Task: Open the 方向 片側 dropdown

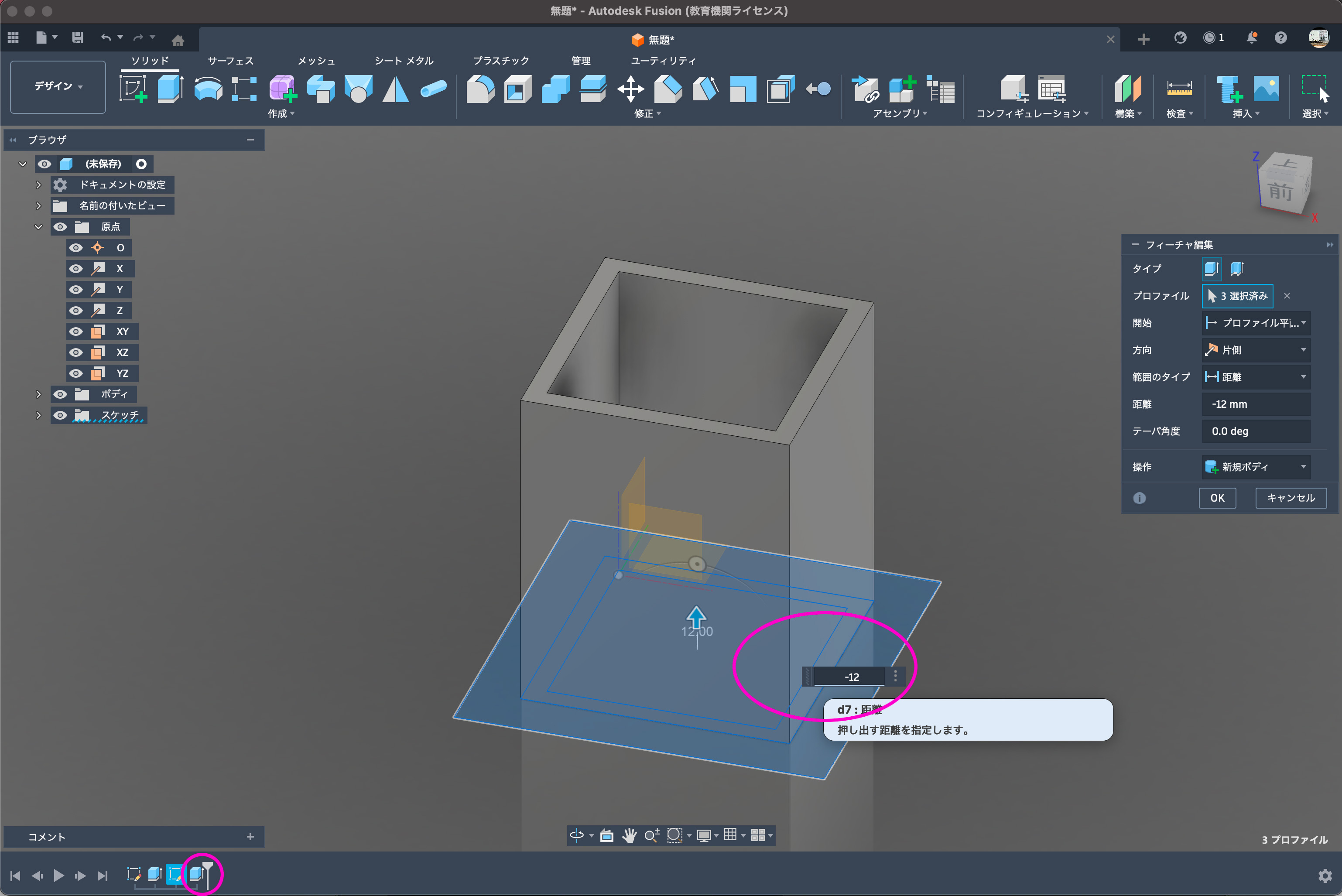Action: click(1256, 350)
